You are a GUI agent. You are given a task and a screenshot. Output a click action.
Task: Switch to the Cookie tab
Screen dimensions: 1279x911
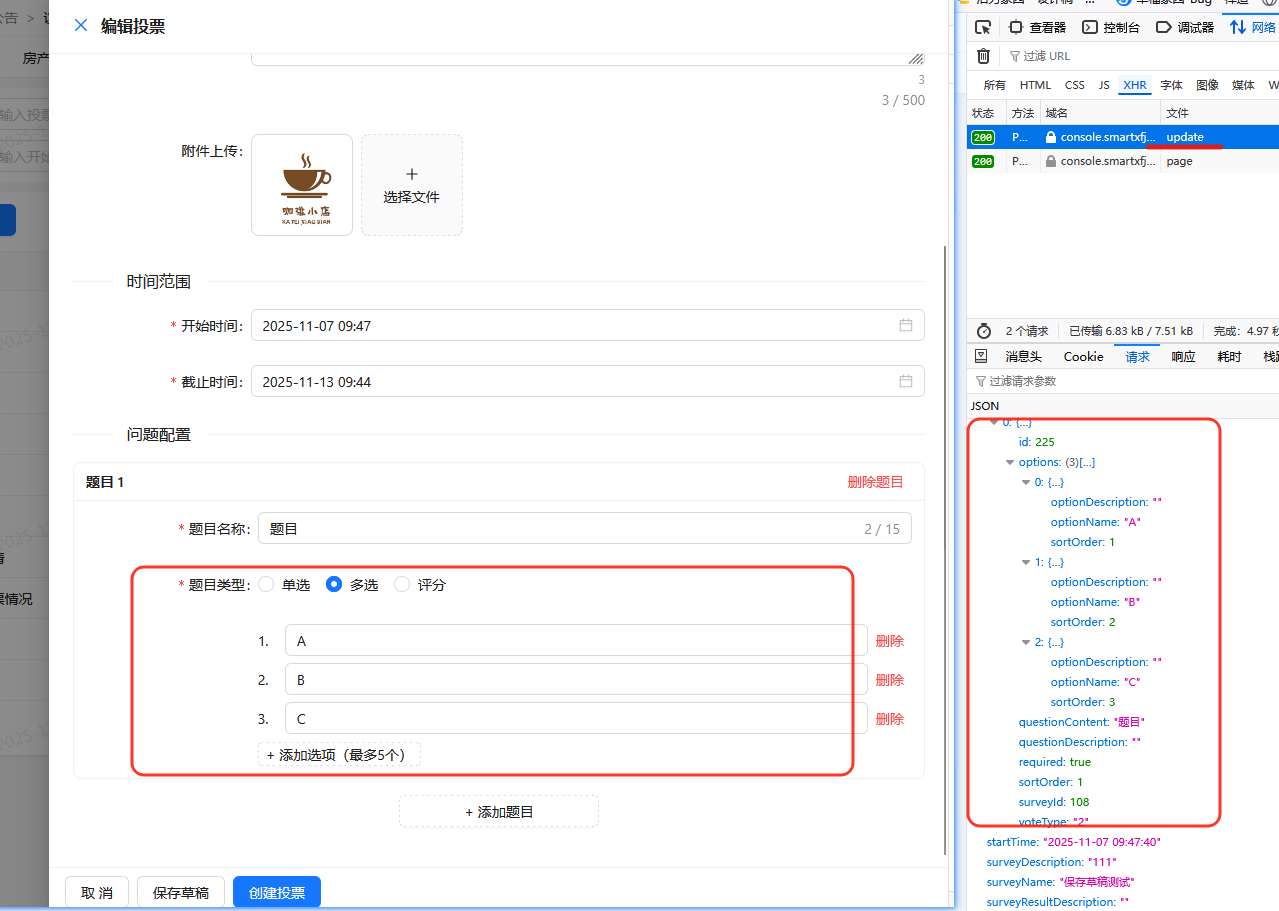click(x=1083, y=356)
